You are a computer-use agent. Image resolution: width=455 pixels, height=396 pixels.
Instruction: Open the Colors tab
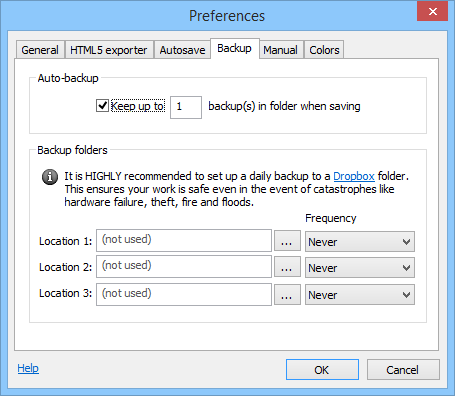pyautogui.click(x=324, y=50)
